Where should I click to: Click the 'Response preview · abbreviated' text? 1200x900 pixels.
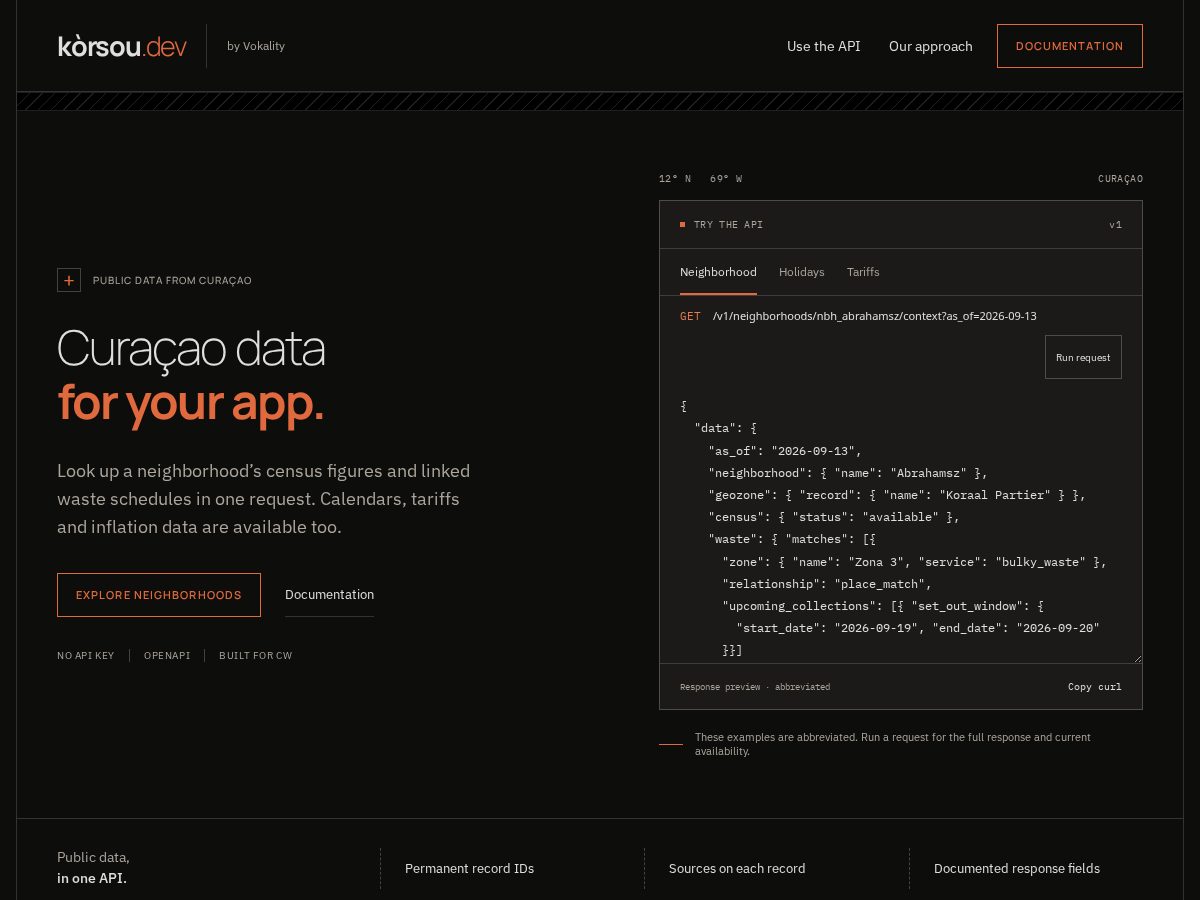click(755, 687)
